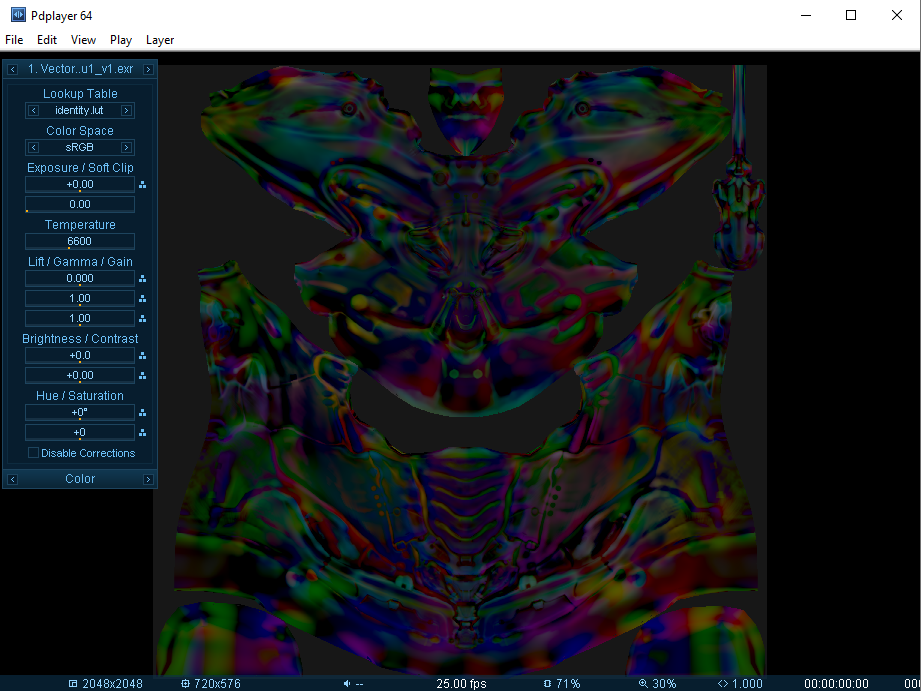Click the memory usage icon beside 71%

(547, 684)
